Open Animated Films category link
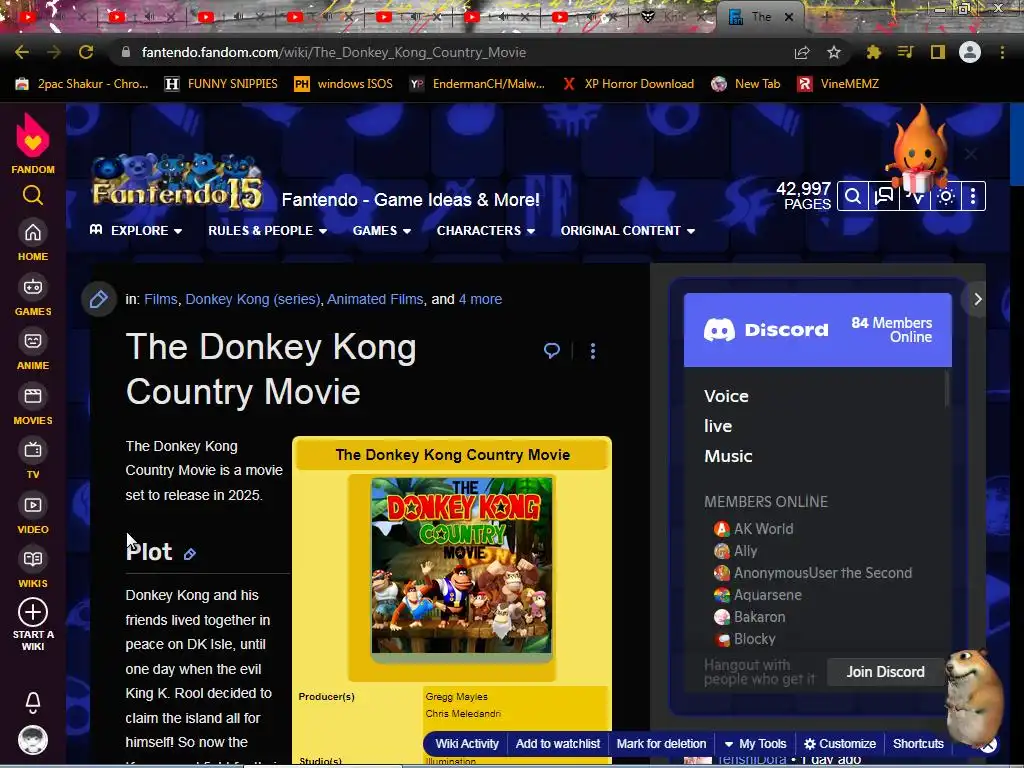1024x768 pixels. click(375, 299)
